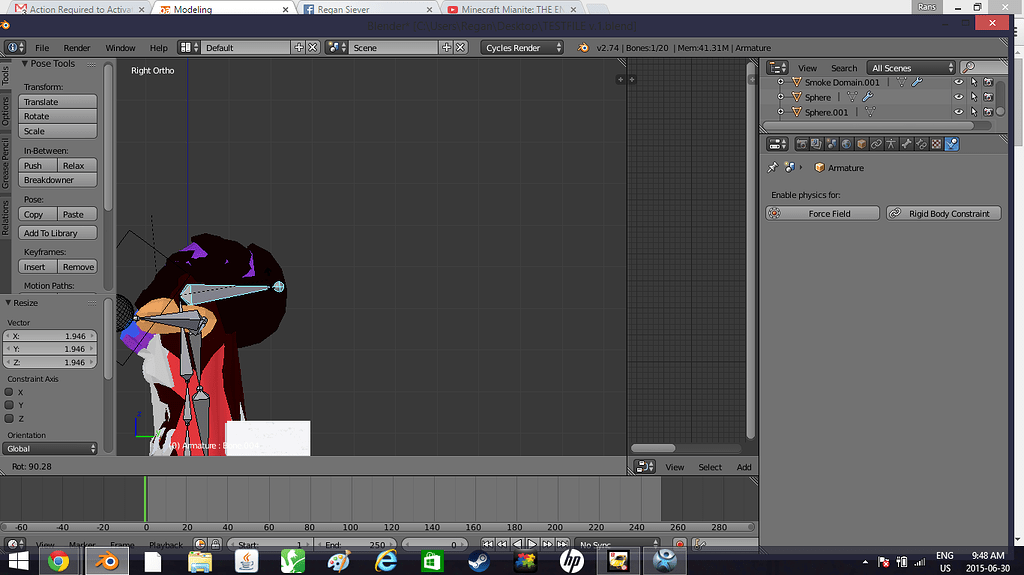The width and height of the screenshot is (1024, 575).
Task: Expand the Smoke Domain.001 tree item
Action: (x=780, y=82)
